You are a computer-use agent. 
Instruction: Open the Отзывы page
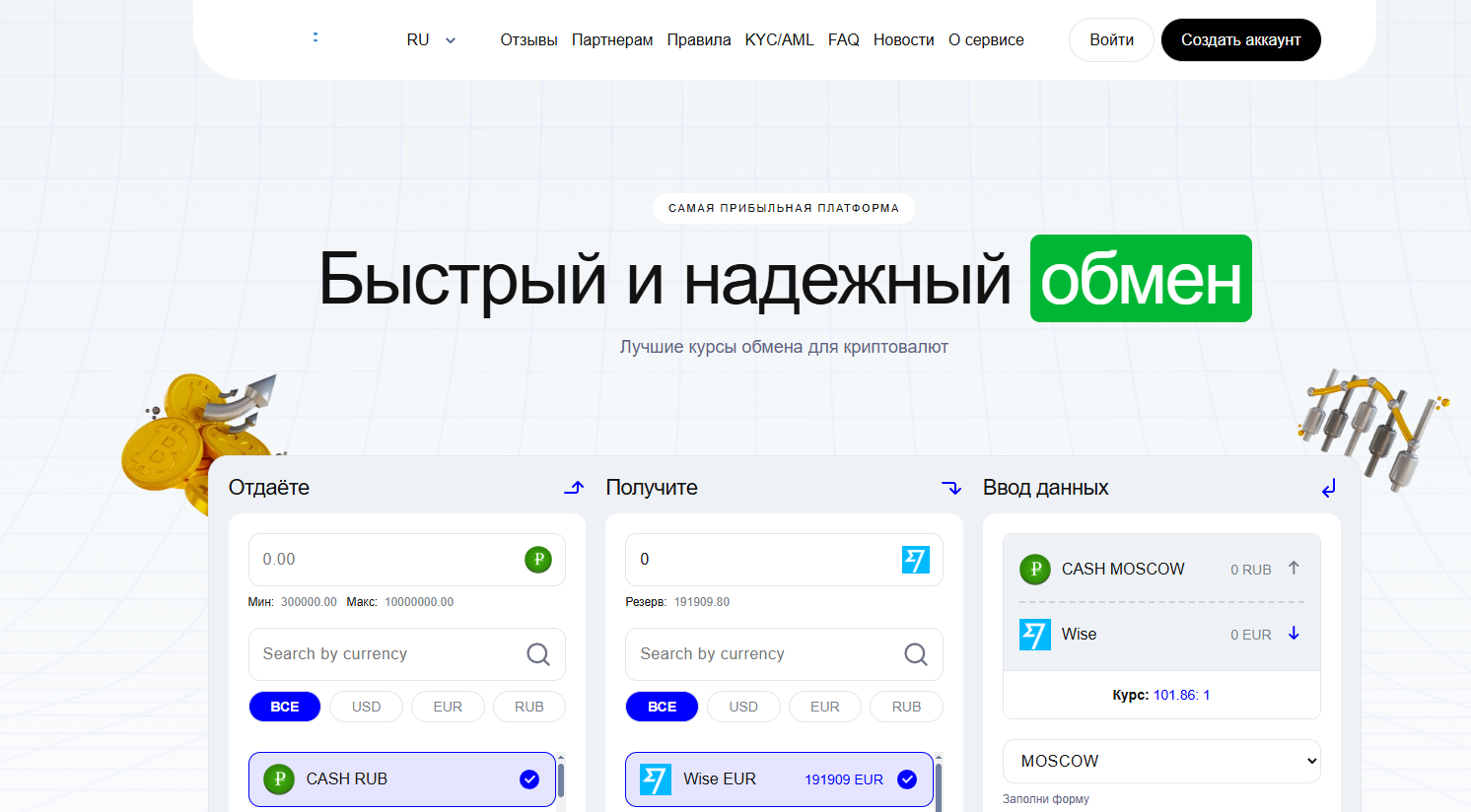(528, 40)
